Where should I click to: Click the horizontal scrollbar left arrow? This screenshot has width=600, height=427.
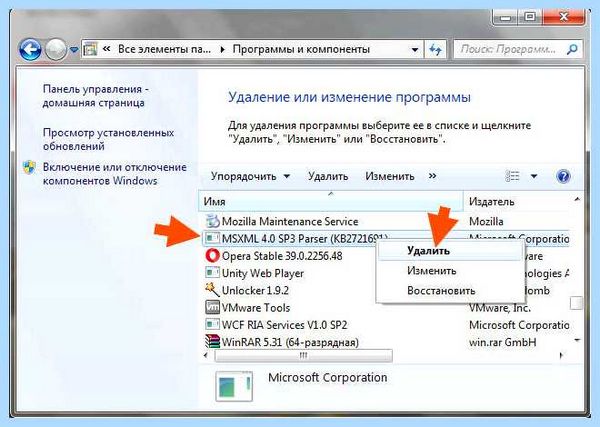point(206,356)
